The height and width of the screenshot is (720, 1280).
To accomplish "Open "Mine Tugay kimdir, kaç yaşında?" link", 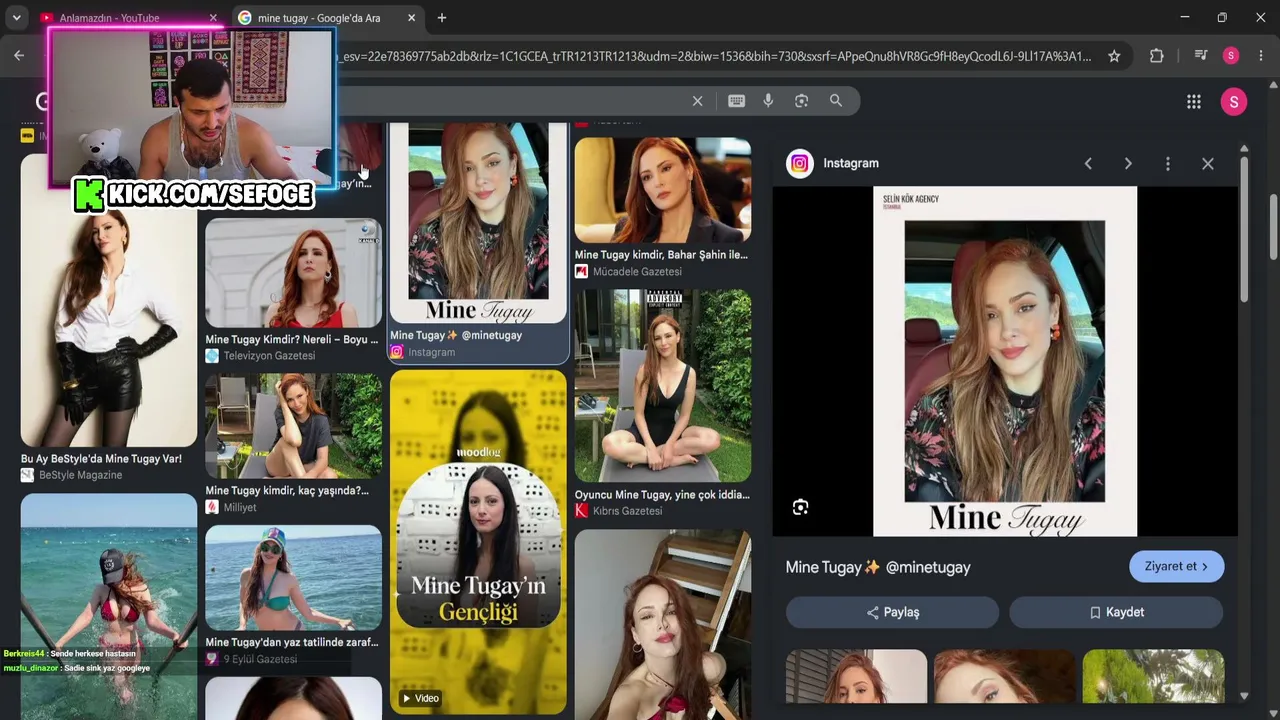I will pos(287,491).
